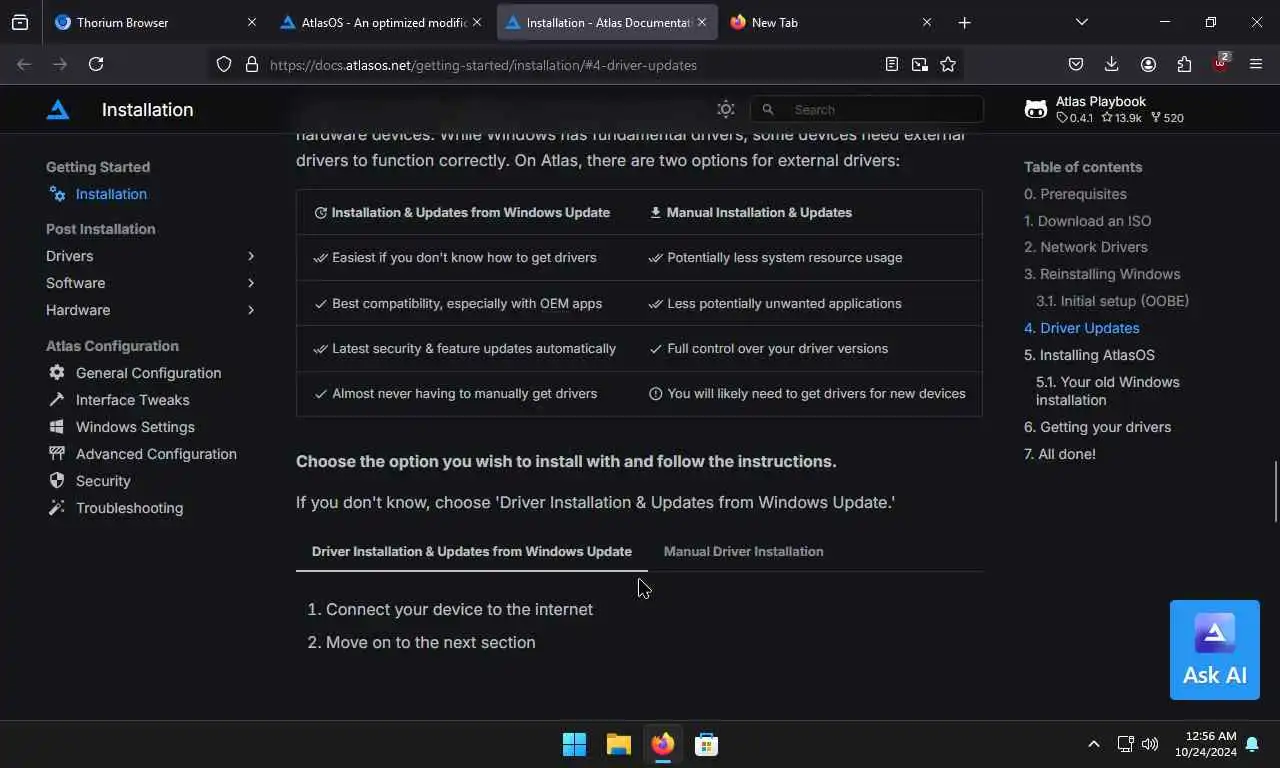Jump to 4. Driver Updates section
The width and height of the screenshot is (1280, 768).
(x=1082, y=328)
